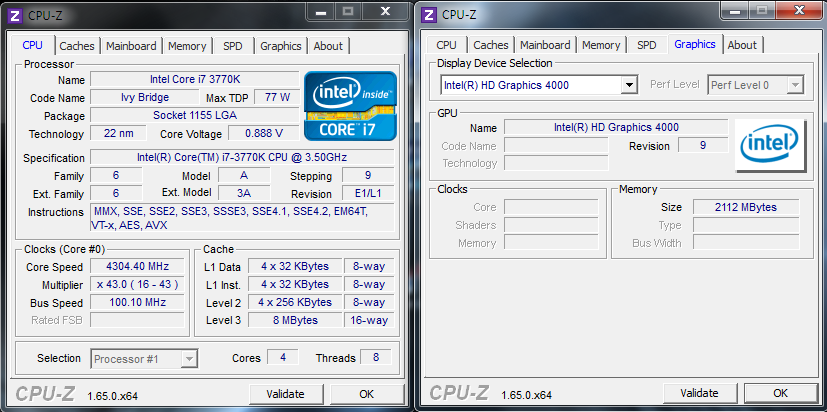Switch to CPU tab in right window
This screenshot has height=412, width=827.
[446, 45]
